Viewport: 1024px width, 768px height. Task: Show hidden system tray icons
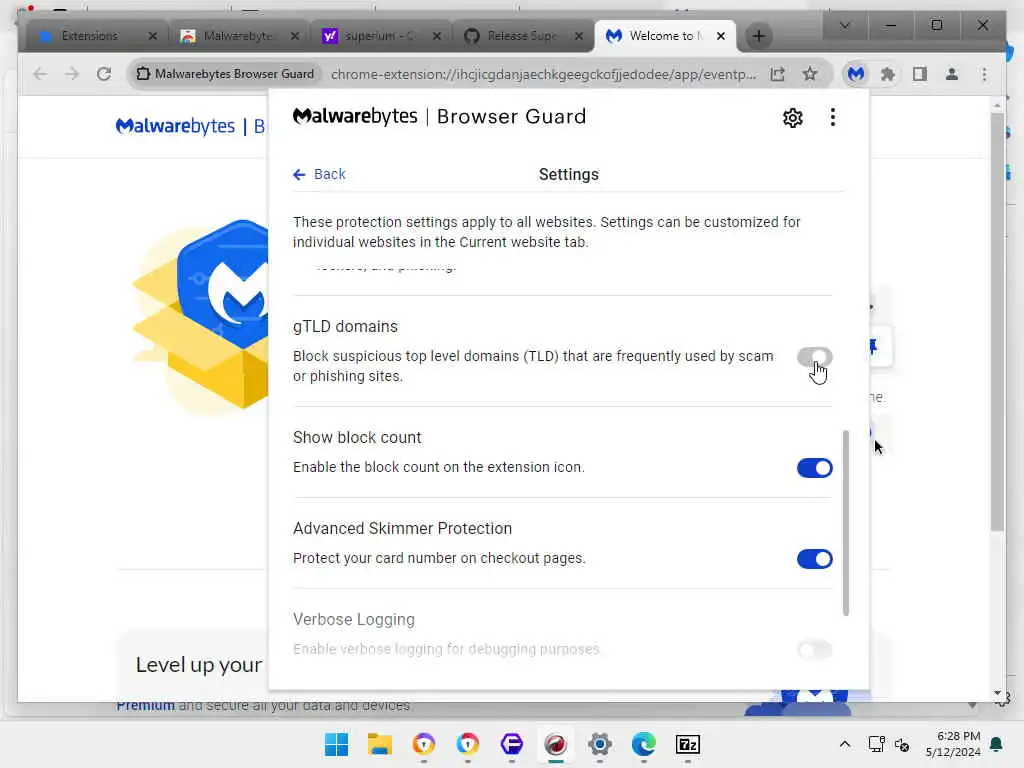(x=844, y=744)
